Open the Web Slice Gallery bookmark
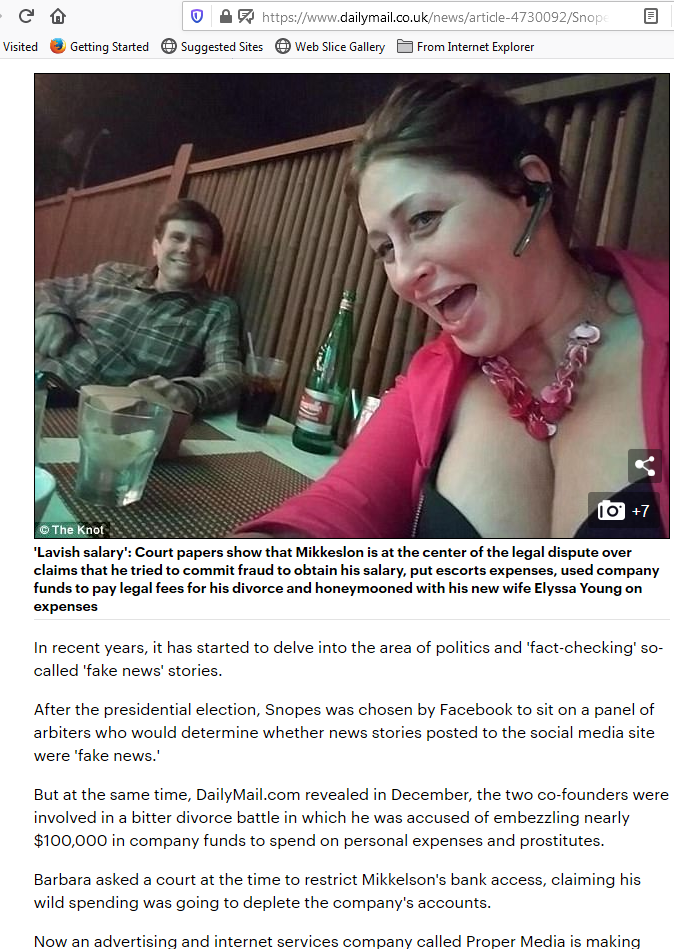This screenshot has width=674, height=949. click(330, 47)
